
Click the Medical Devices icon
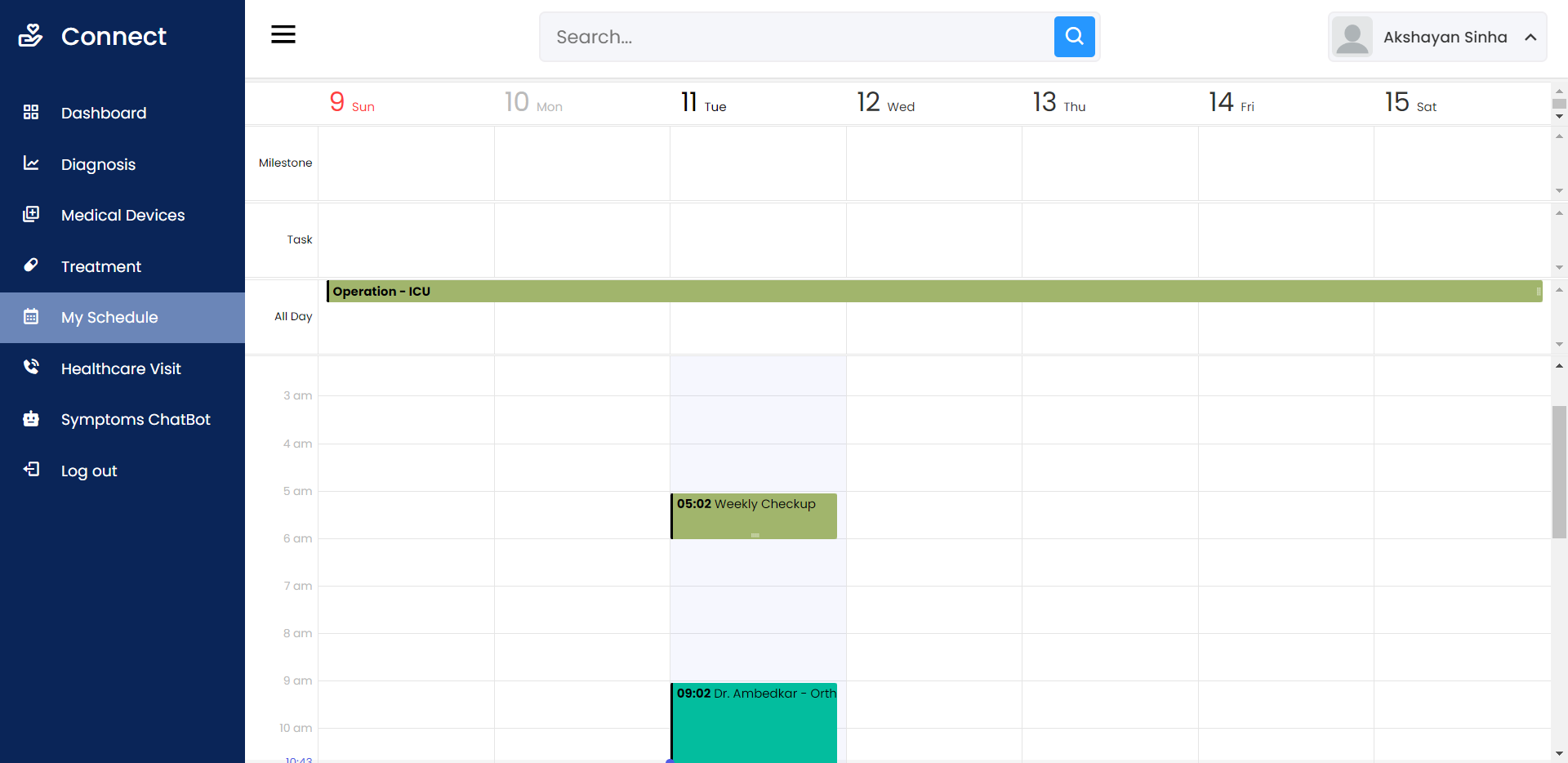pos(31,214)
